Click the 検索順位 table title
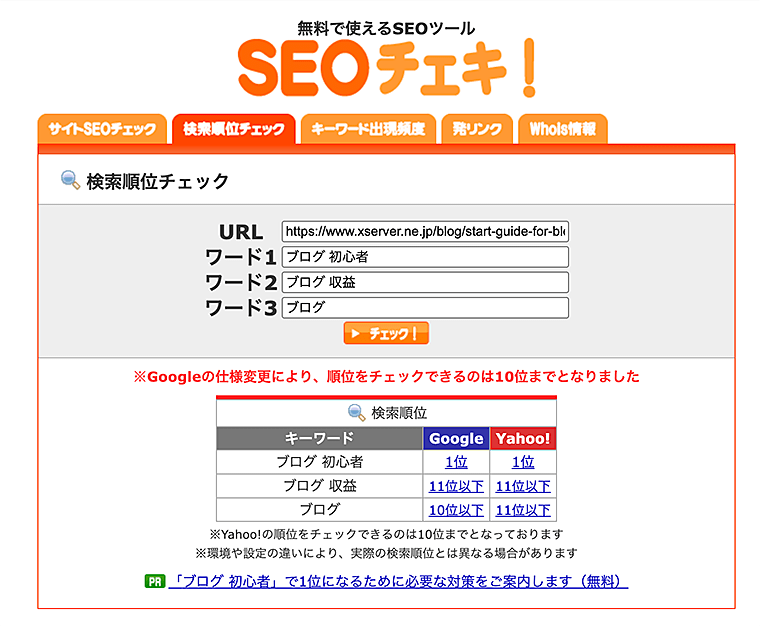Image resolution: width=760 pixels, height=626 pixels. [399, 413]
